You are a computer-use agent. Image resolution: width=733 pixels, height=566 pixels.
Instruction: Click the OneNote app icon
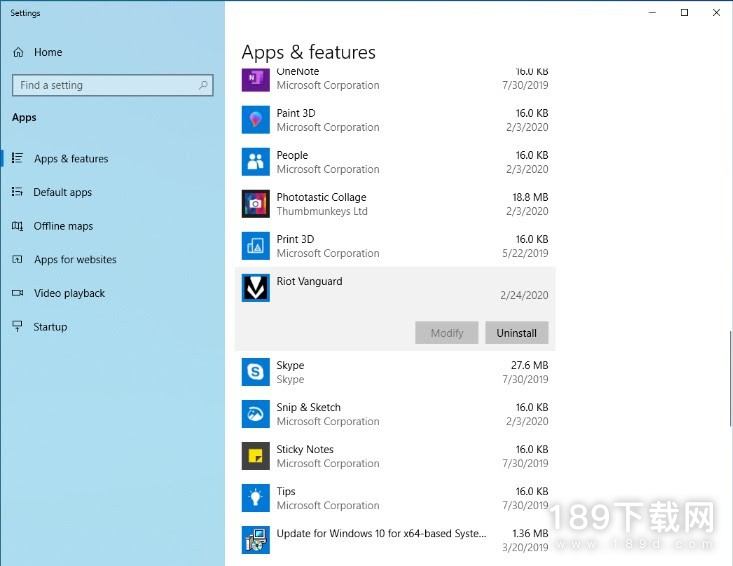(x=256, y=80)
